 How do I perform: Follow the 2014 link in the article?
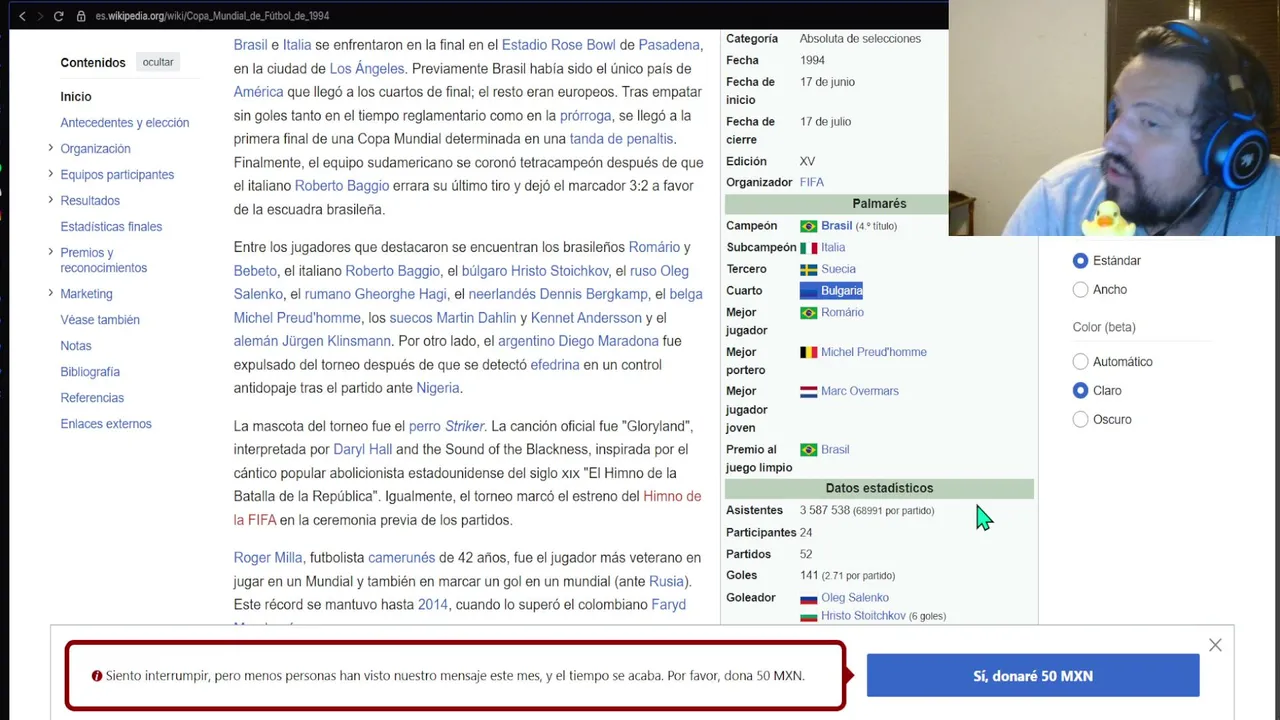433,605
